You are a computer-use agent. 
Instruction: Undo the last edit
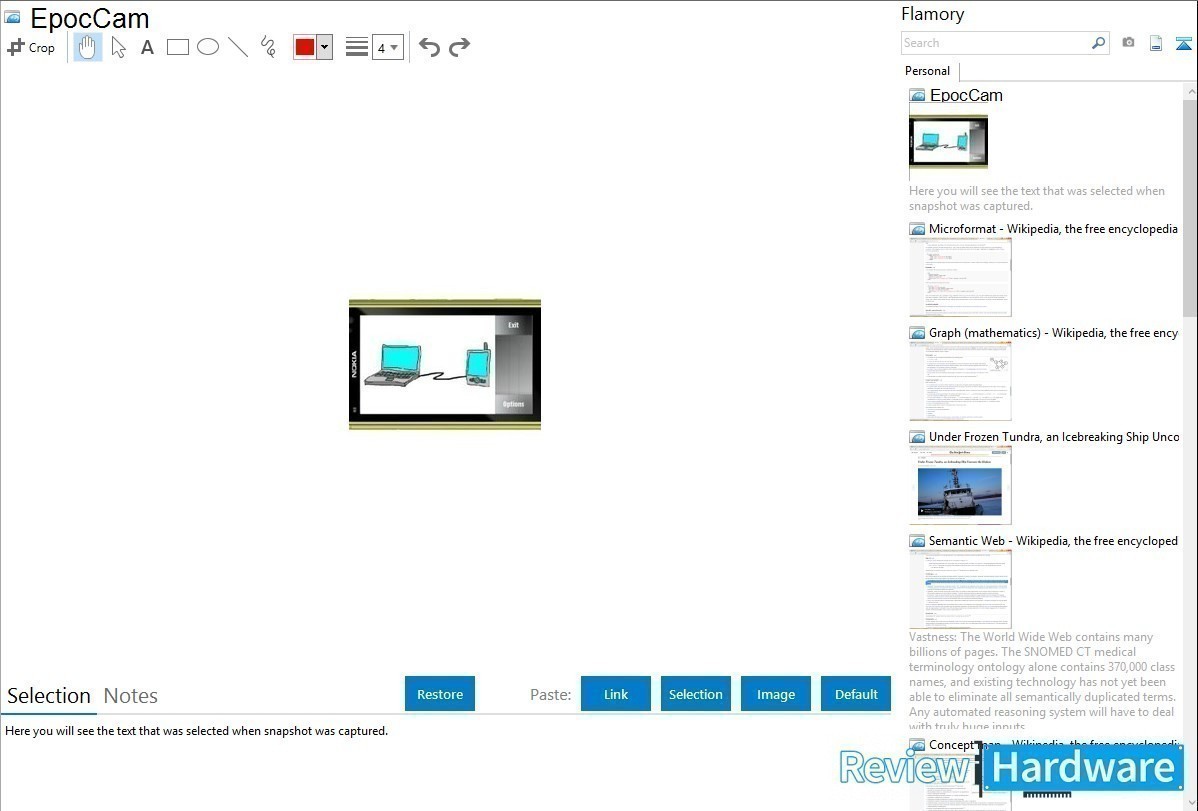[429, 47]
